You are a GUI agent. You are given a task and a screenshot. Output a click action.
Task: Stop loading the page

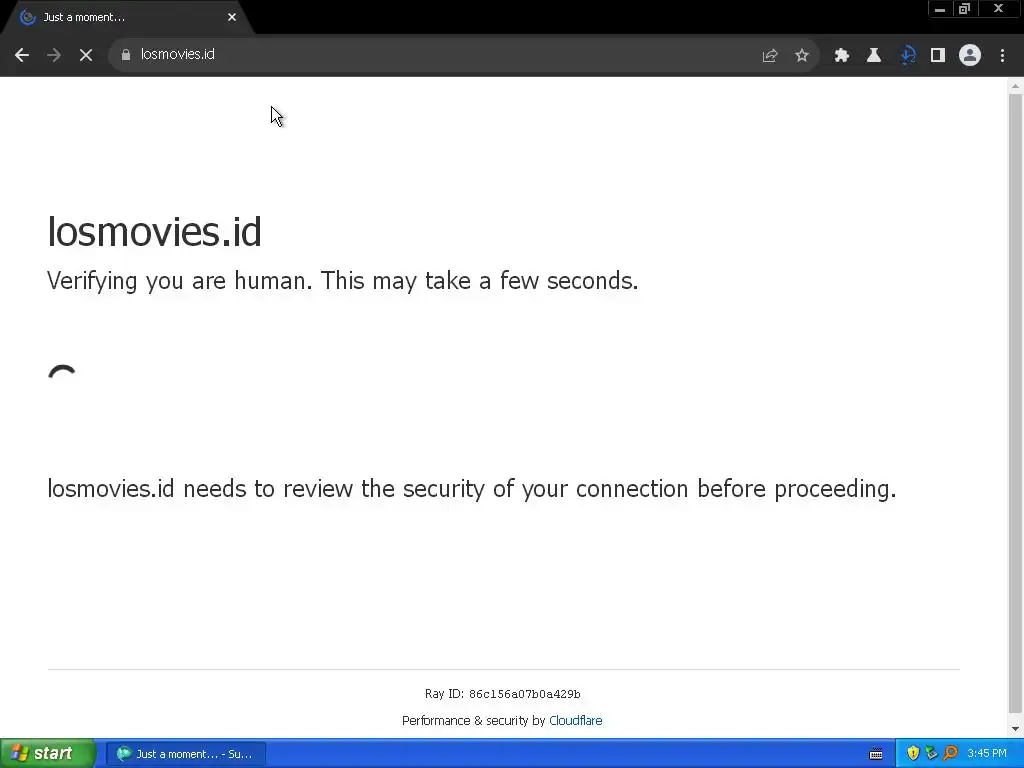pos(86,55)
